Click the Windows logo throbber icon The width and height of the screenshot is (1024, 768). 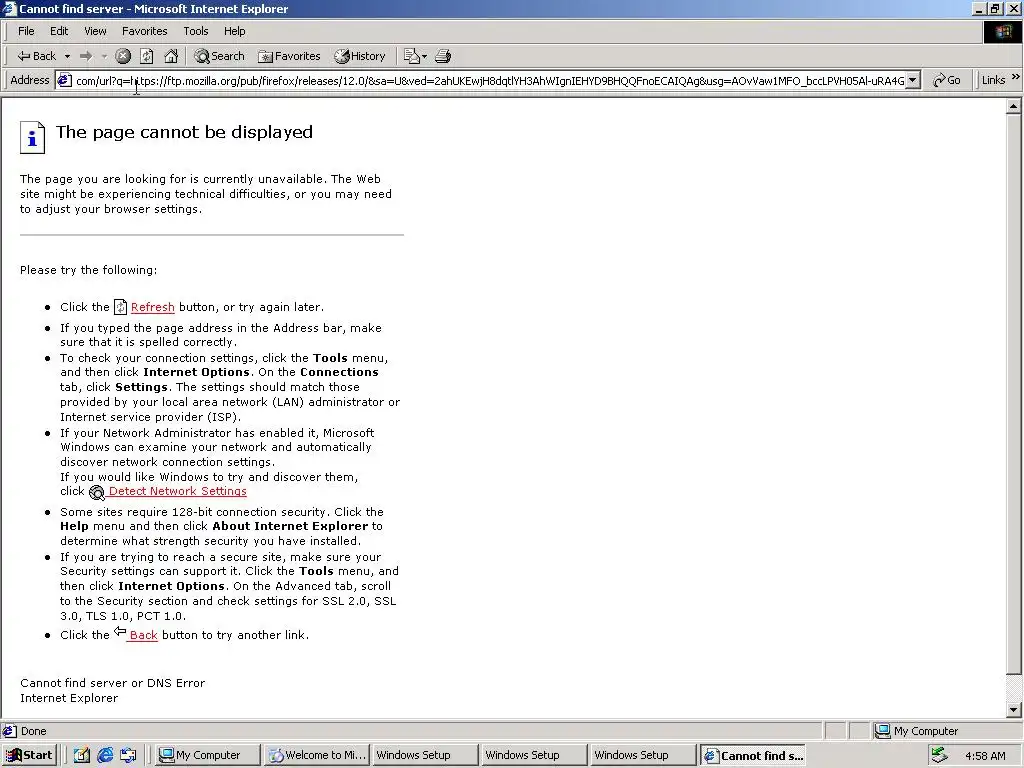click(1002, 31)
